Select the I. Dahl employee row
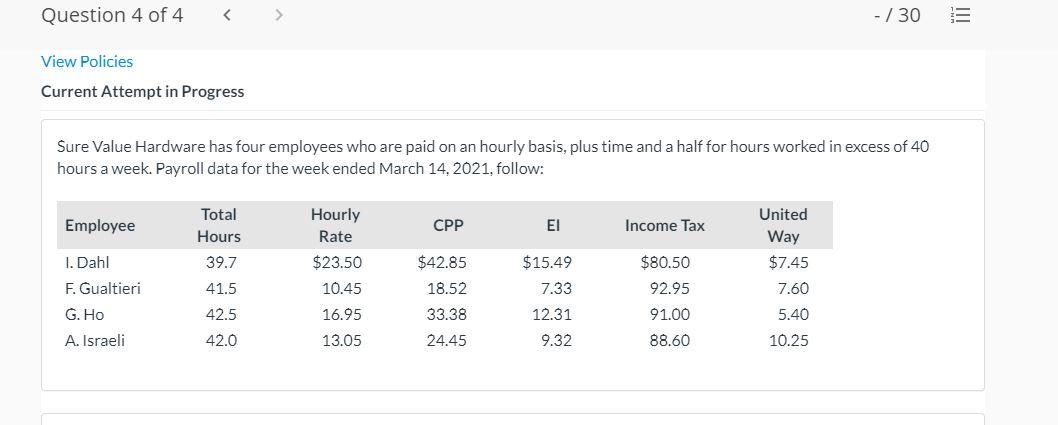Screen dimensions: 1058x425 pyautogui.click(x=445, y=262)
